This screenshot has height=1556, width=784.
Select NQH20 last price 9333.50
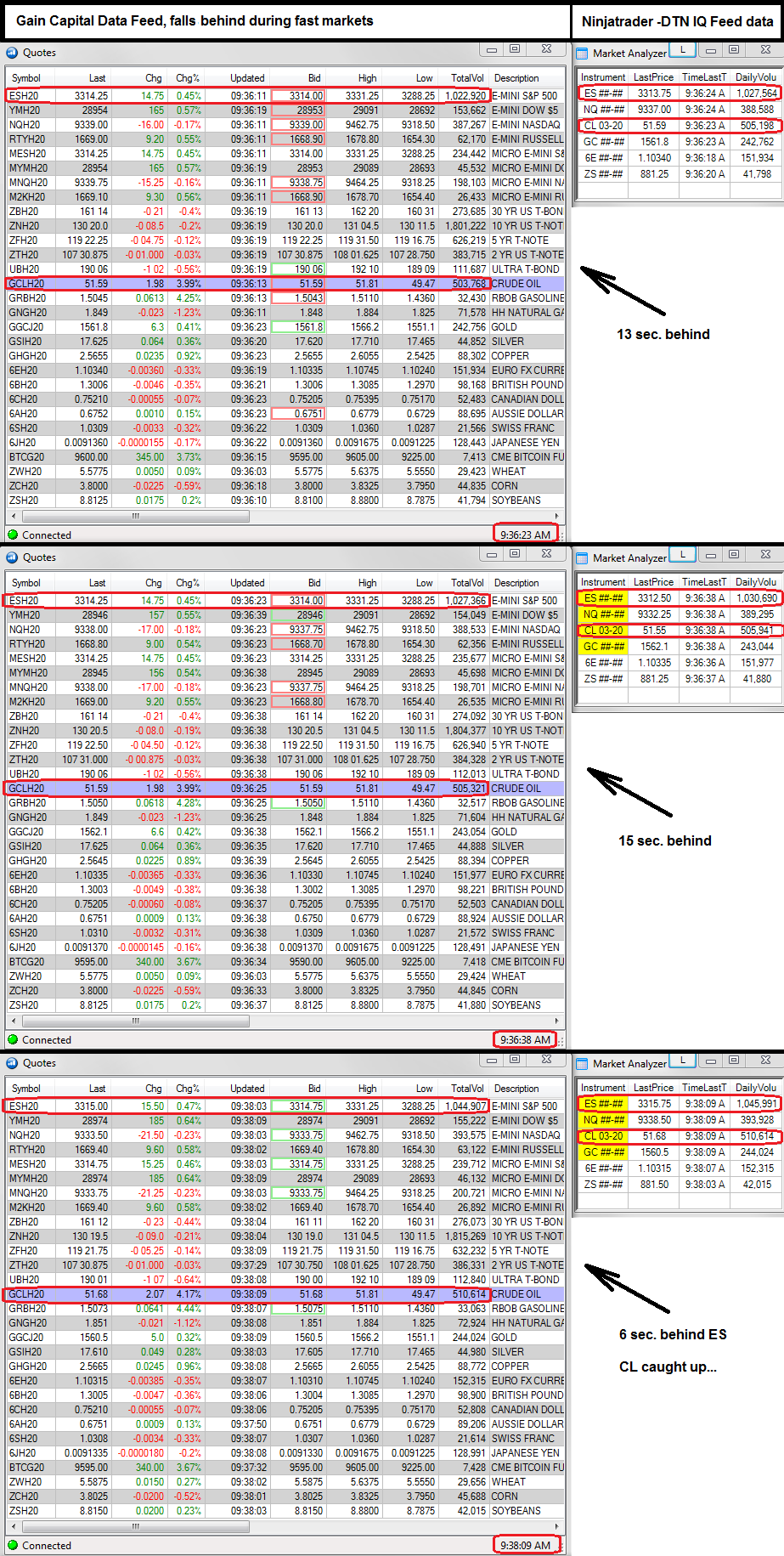[x=82, y=1135]
